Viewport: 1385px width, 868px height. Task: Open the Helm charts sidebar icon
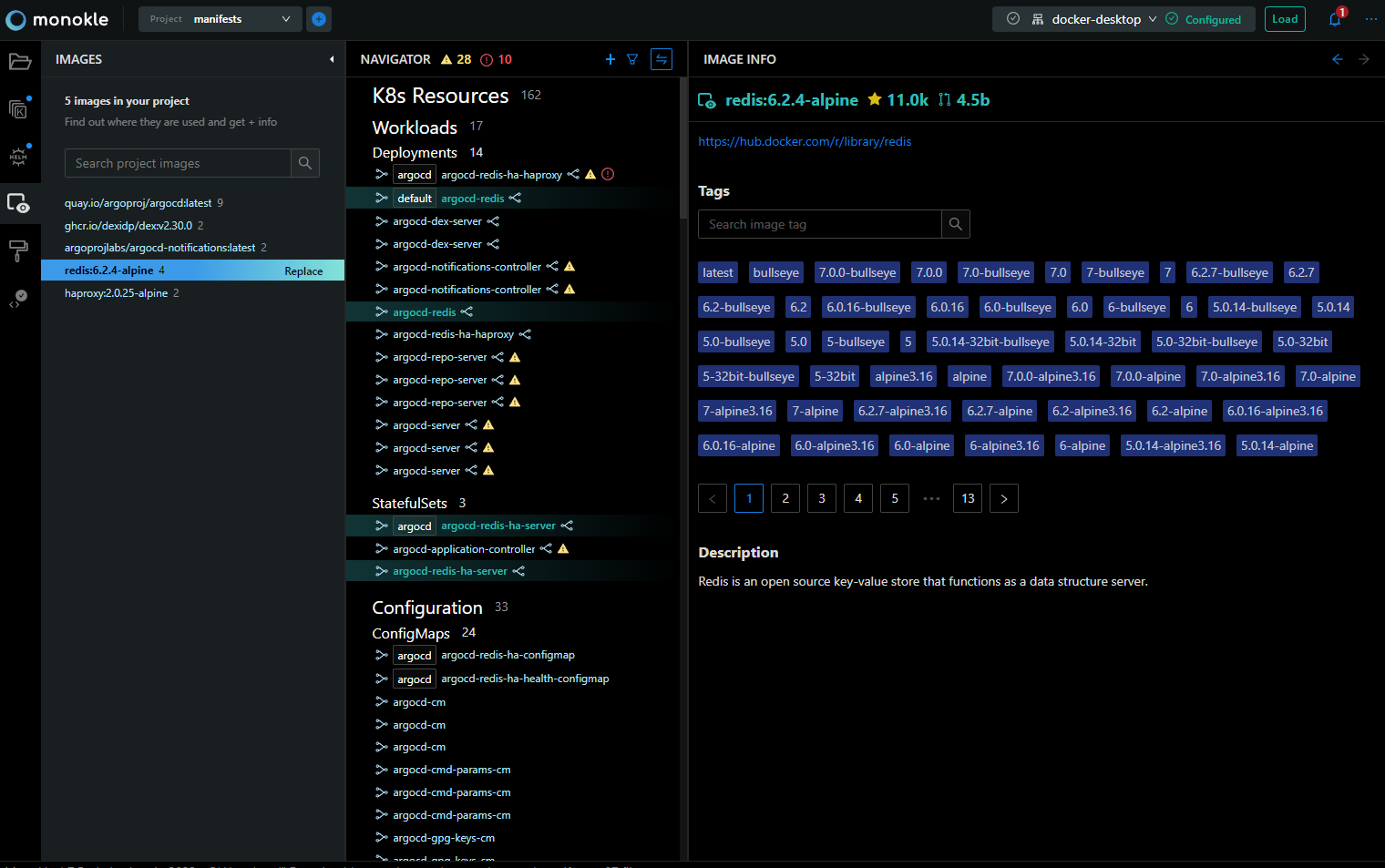(x=19, y=156)
